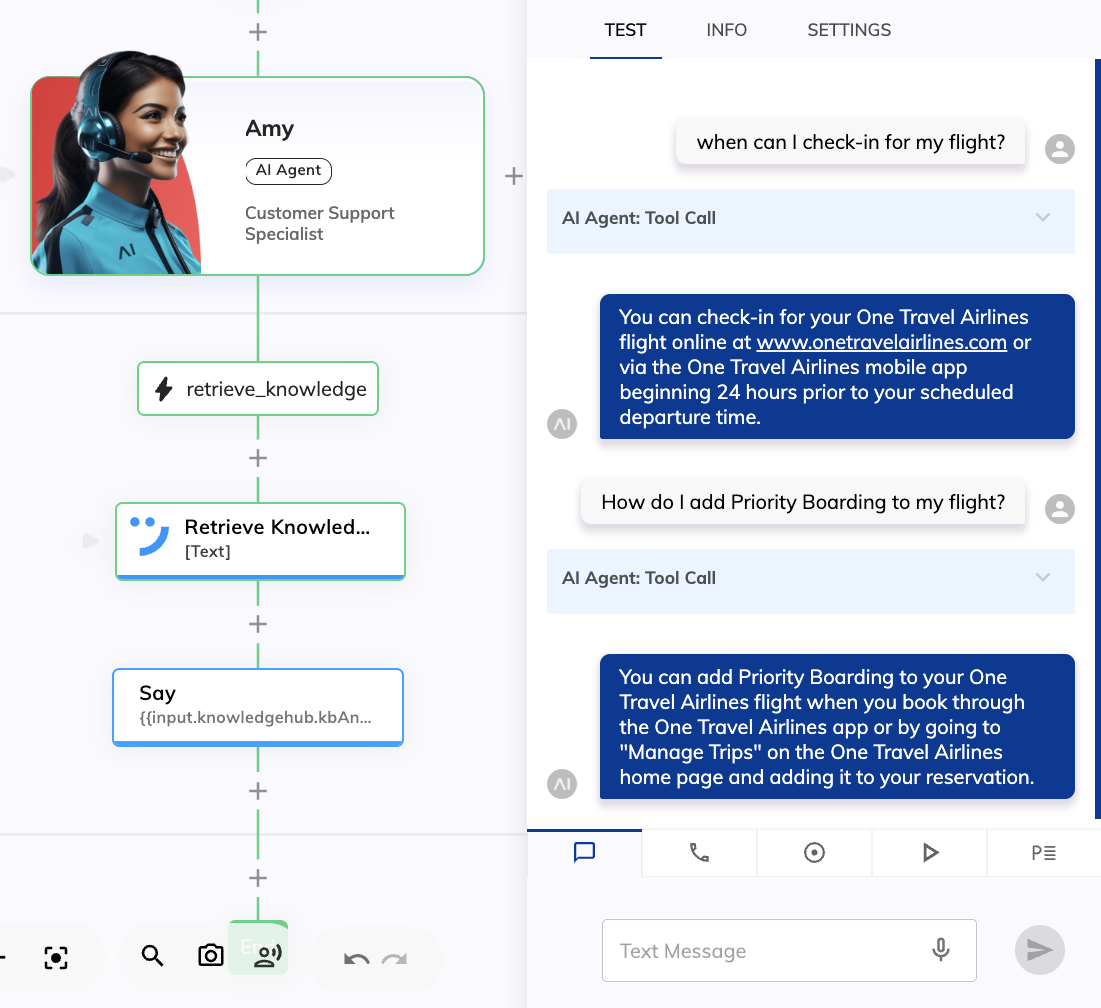Click the undo arrow in canvas toolbar
Viewport: 1101px width, 1008px height.
click(x=356, y=960)
